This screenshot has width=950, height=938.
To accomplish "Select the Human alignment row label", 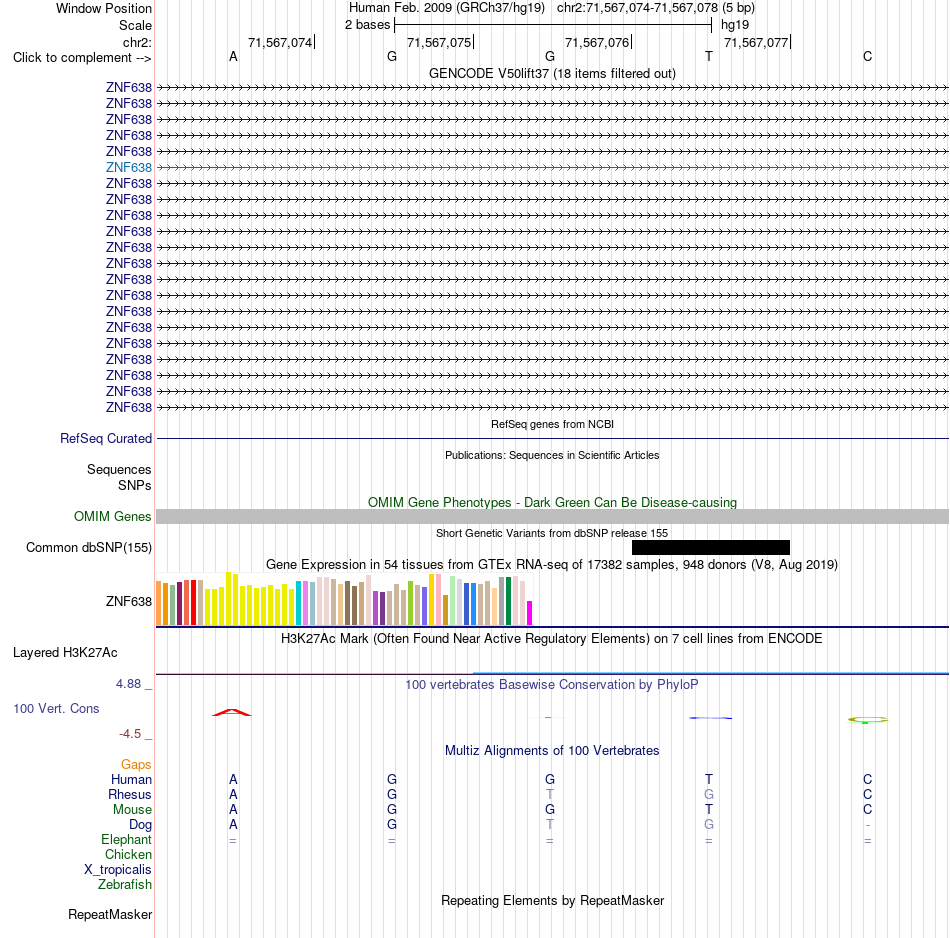I will (x=131, y=779).
